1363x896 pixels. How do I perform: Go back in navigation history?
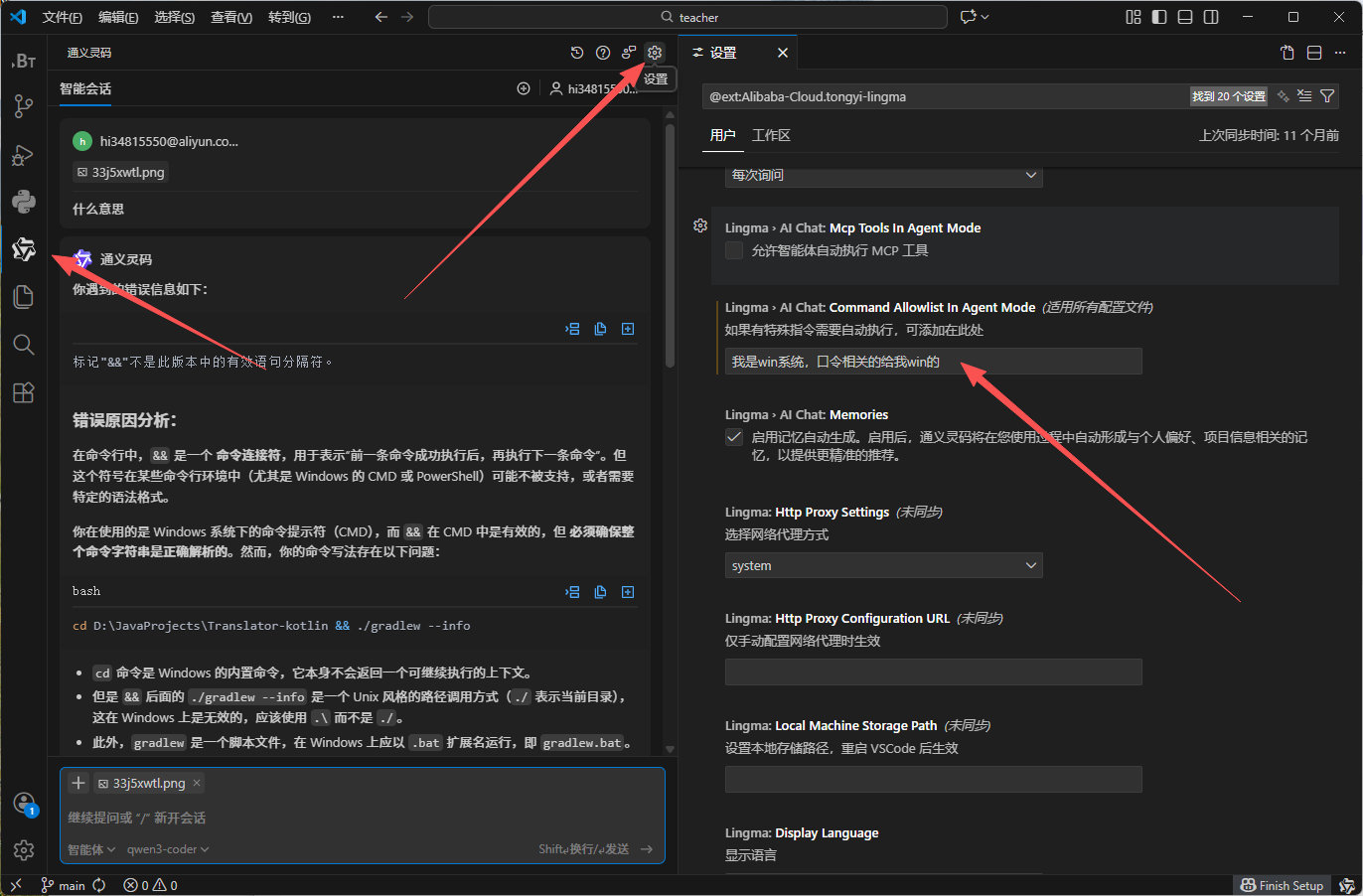point(381,17)
